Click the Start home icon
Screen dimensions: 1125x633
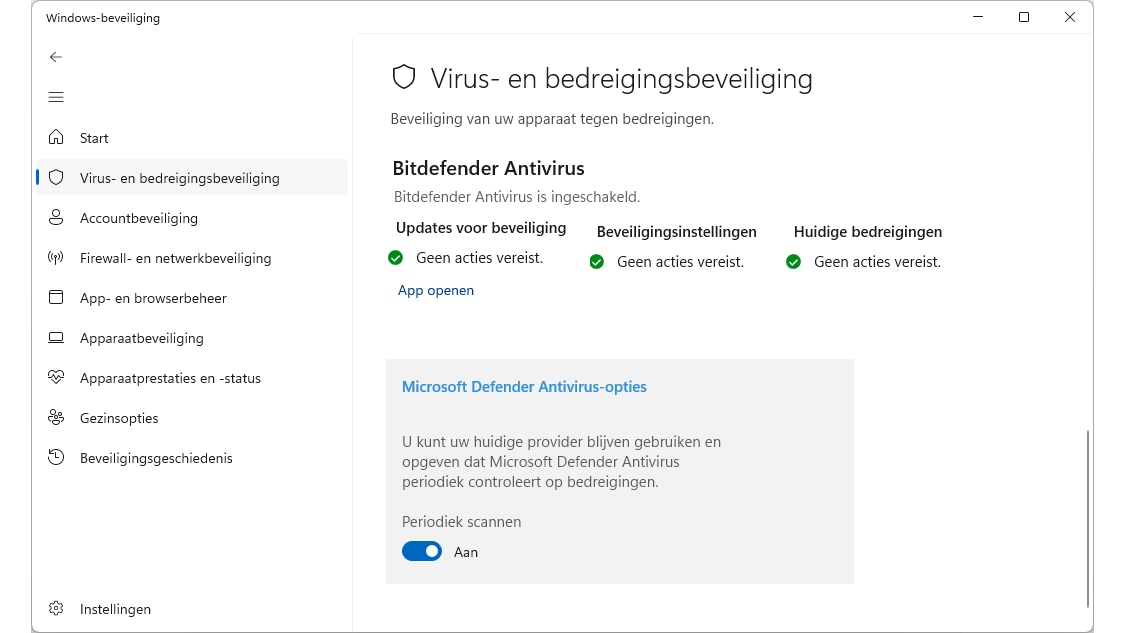56,138
